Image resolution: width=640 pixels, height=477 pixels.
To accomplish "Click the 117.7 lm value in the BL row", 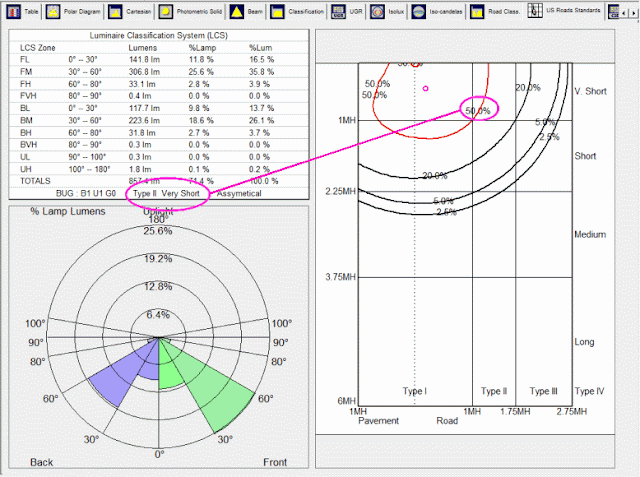I will point(144,108).
